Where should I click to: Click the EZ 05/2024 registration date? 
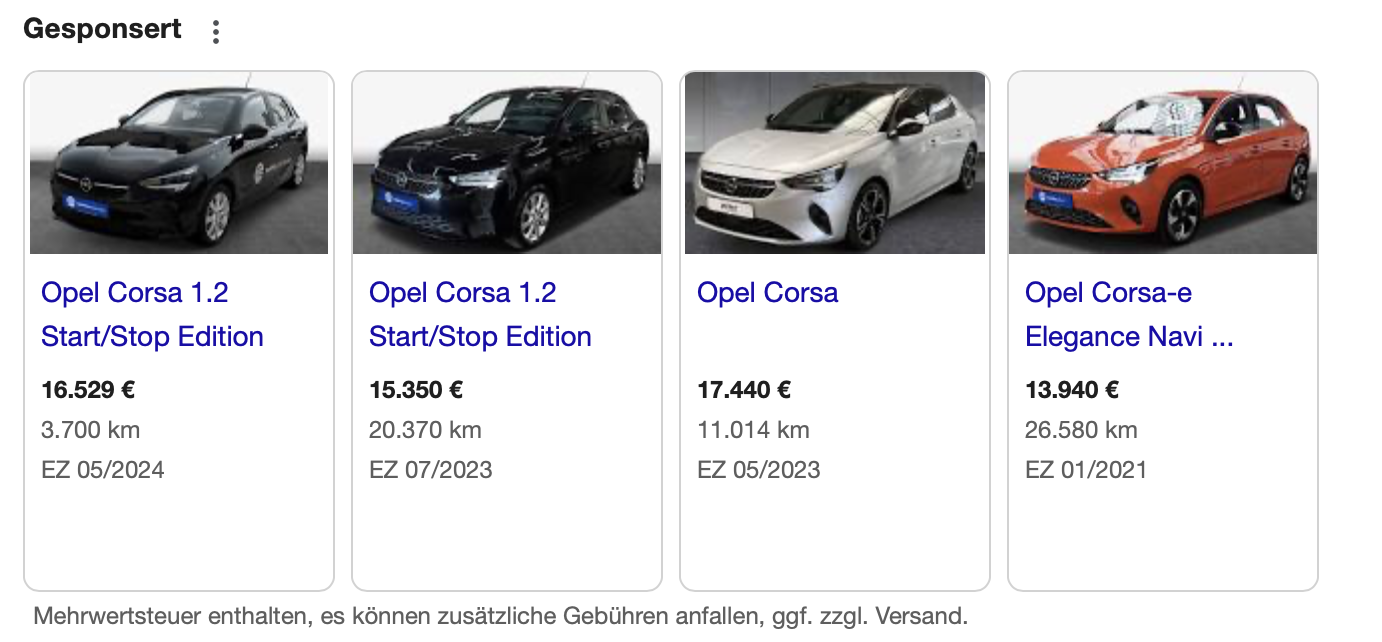click(103, 469)
